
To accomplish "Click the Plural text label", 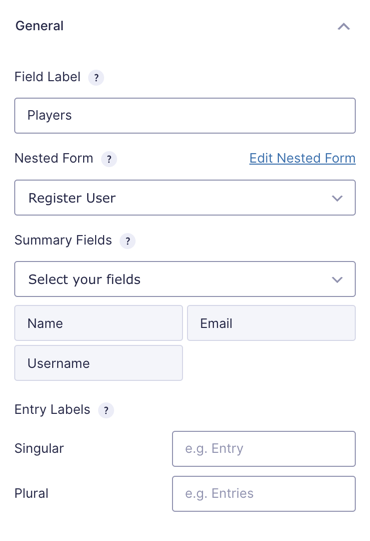I will click(31, 493).
